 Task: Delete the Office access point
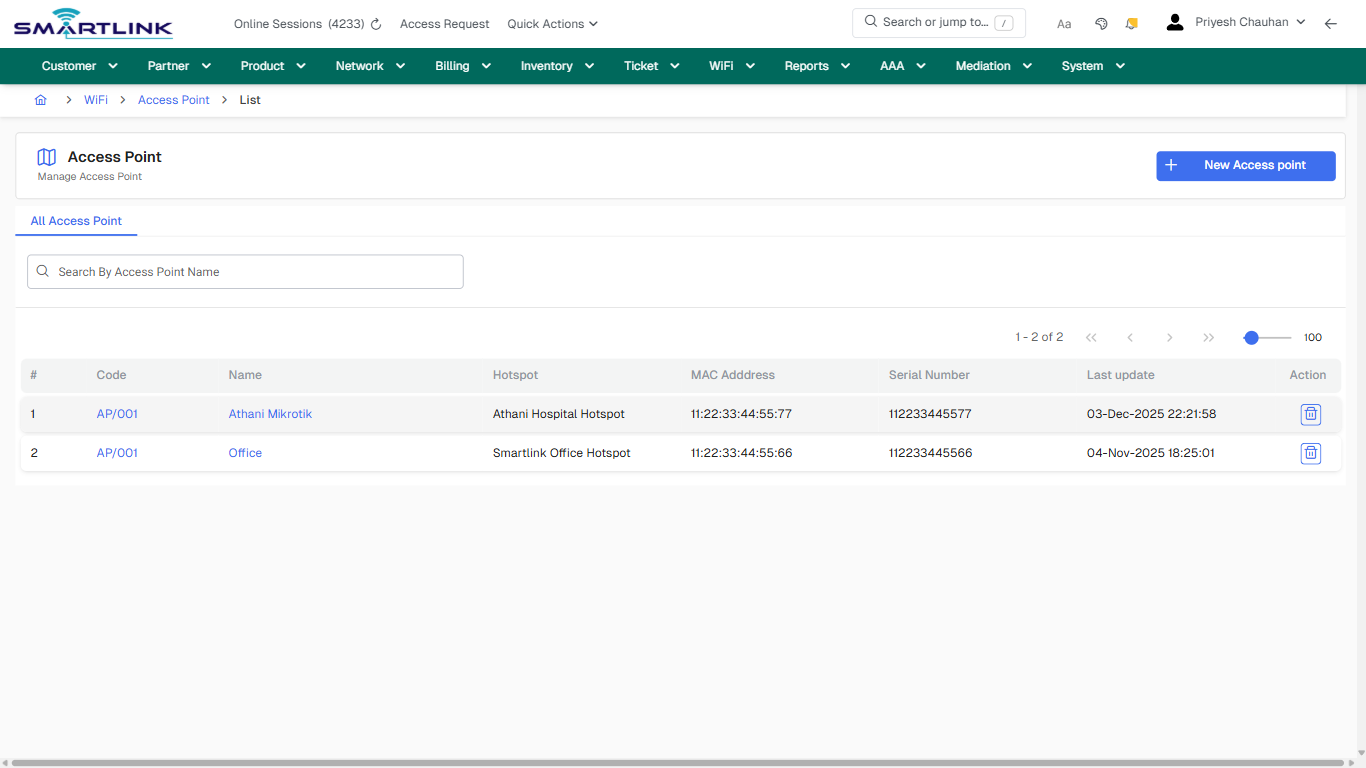point(1311,453)
